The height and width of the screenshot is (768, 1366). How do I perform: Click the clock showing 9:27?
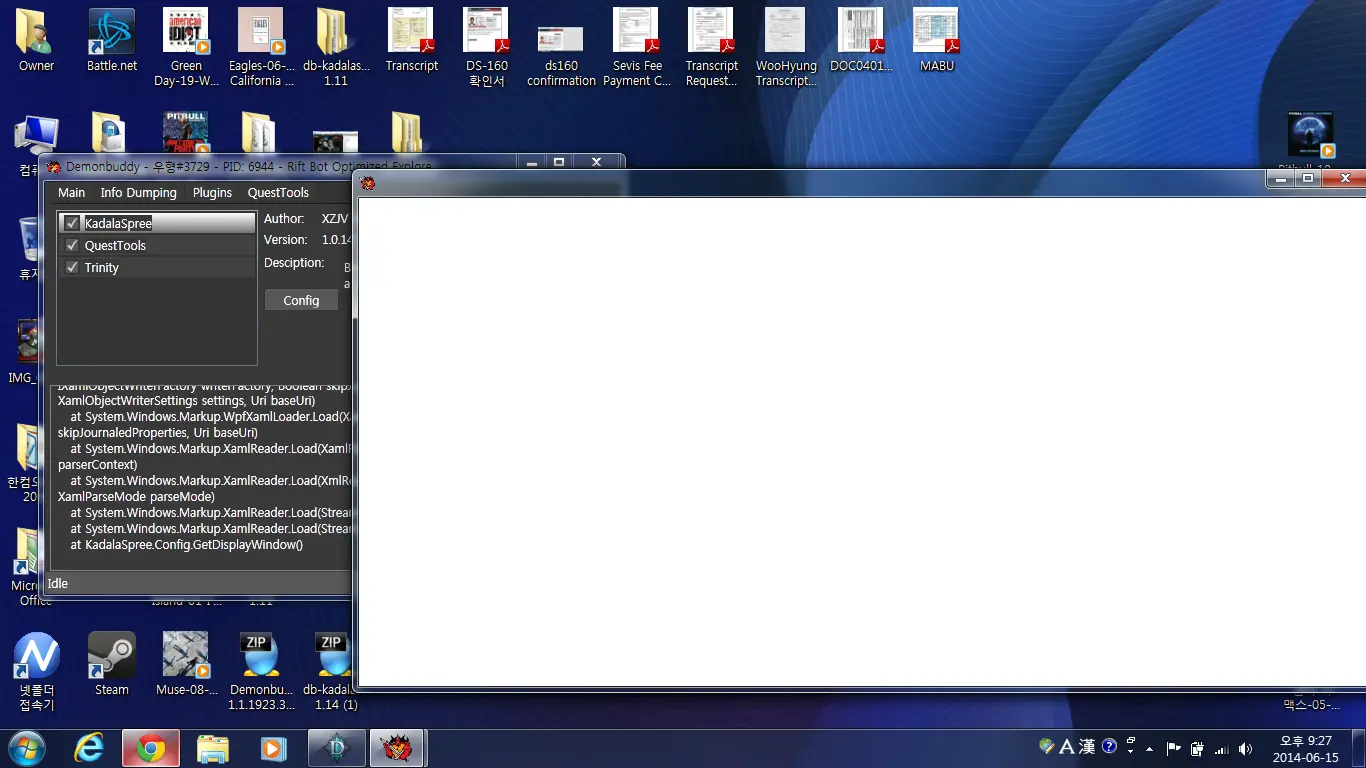(1306, 748)
